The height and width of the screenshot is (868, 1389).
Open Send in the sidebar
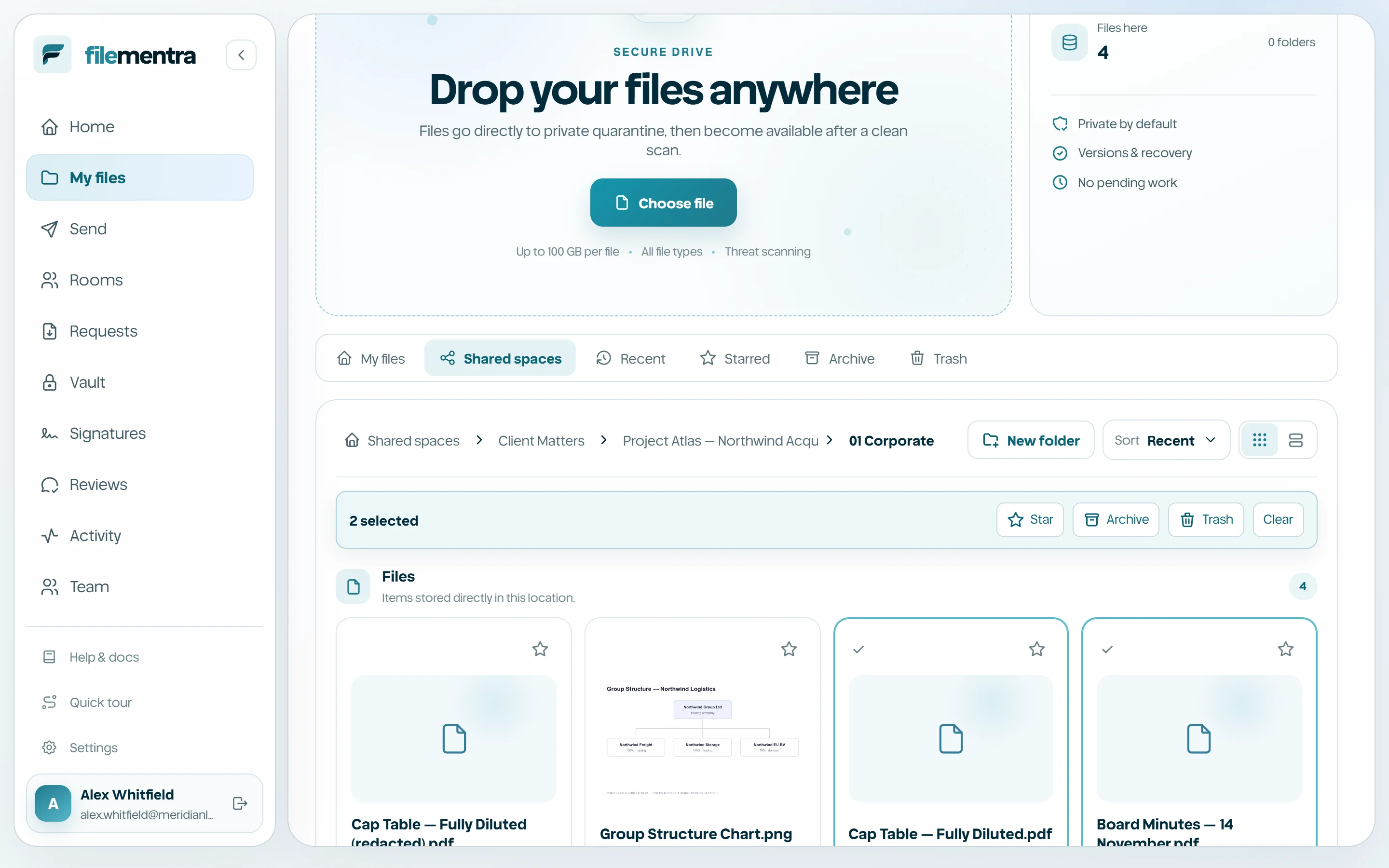pos(139,229)
